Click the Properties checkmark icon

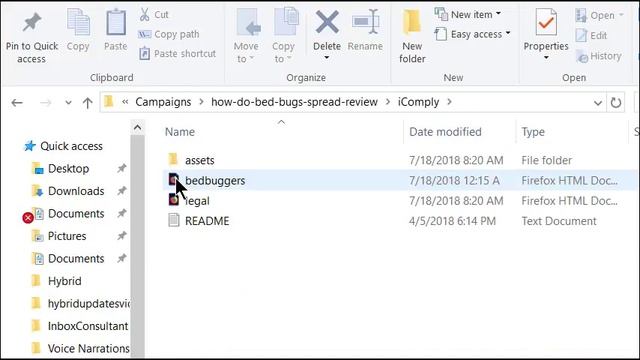pos(546,22)
